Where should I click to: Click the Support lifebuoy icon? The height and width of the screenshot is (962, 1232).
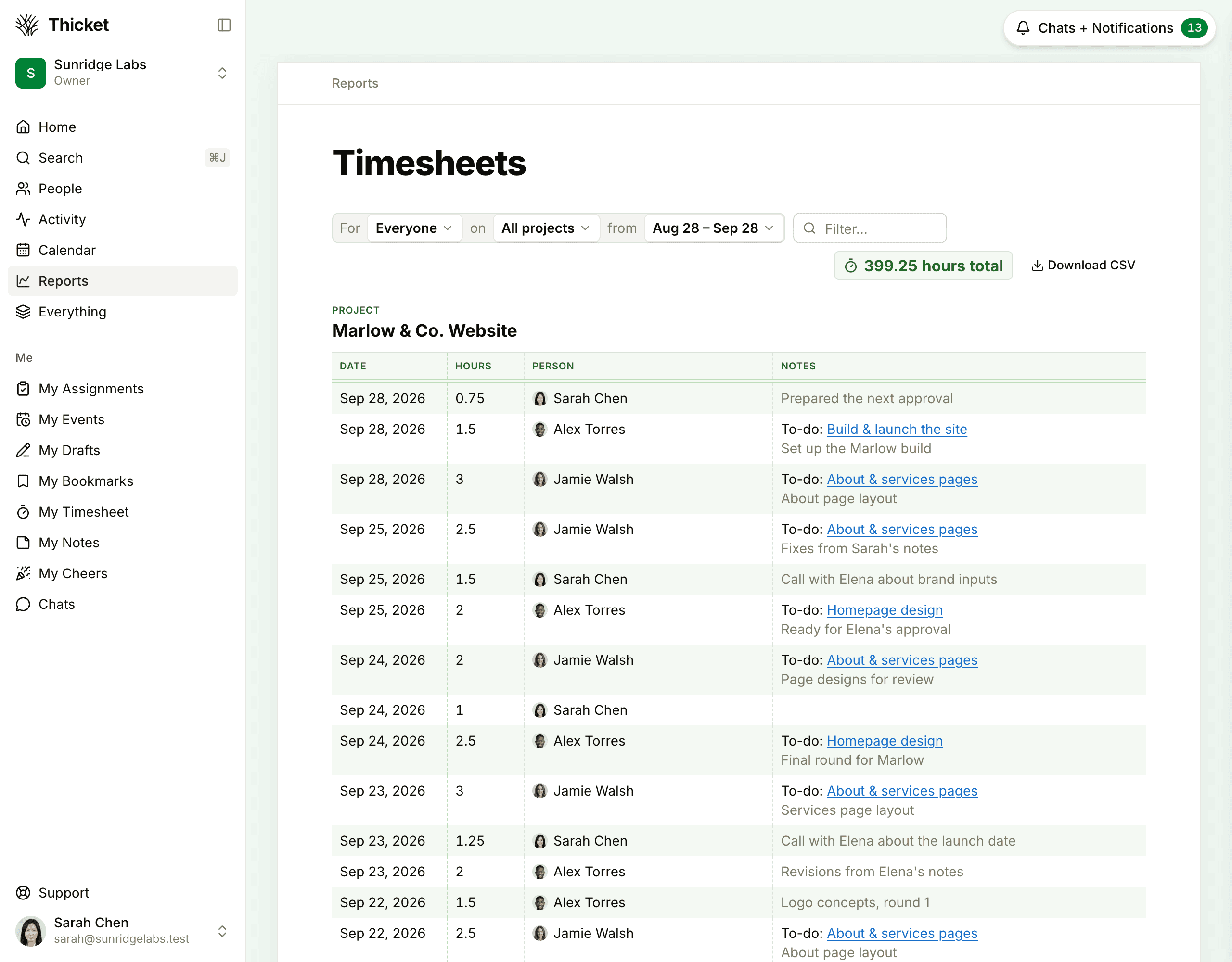point(23,893)
